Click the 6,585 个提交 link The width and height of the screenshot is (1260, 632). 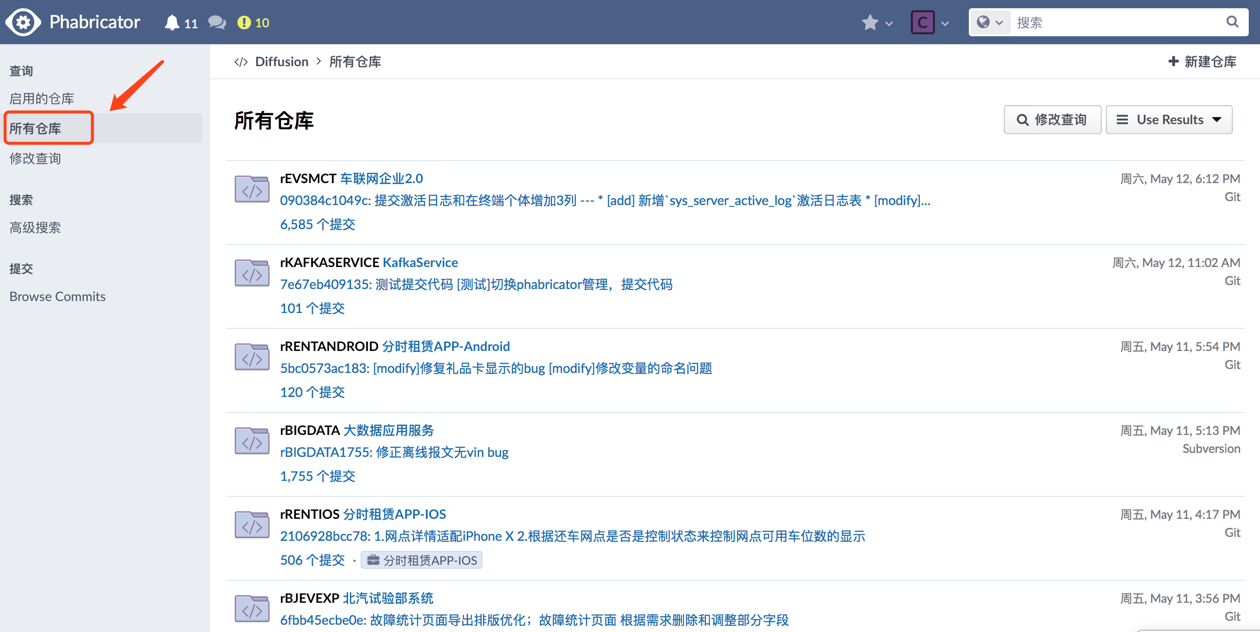tap(317, 224)
